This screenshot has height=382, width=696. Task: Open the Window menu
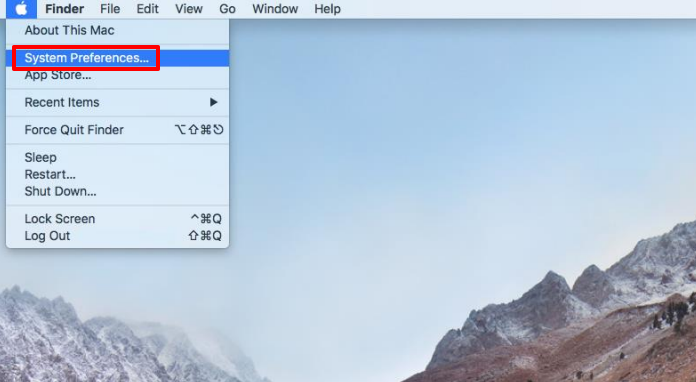(275, 9)
